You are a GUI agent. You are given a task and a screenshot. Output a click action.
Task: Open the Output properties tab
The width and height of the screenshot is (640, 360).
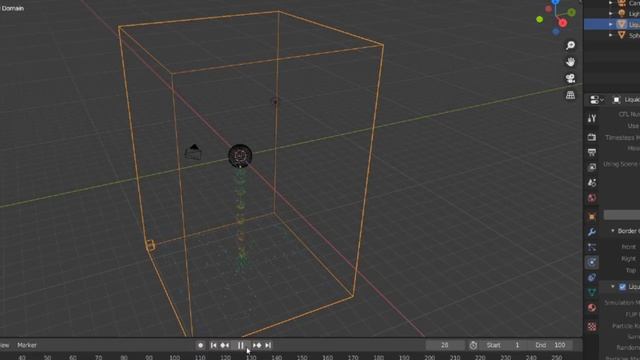[x=592, y=152]
